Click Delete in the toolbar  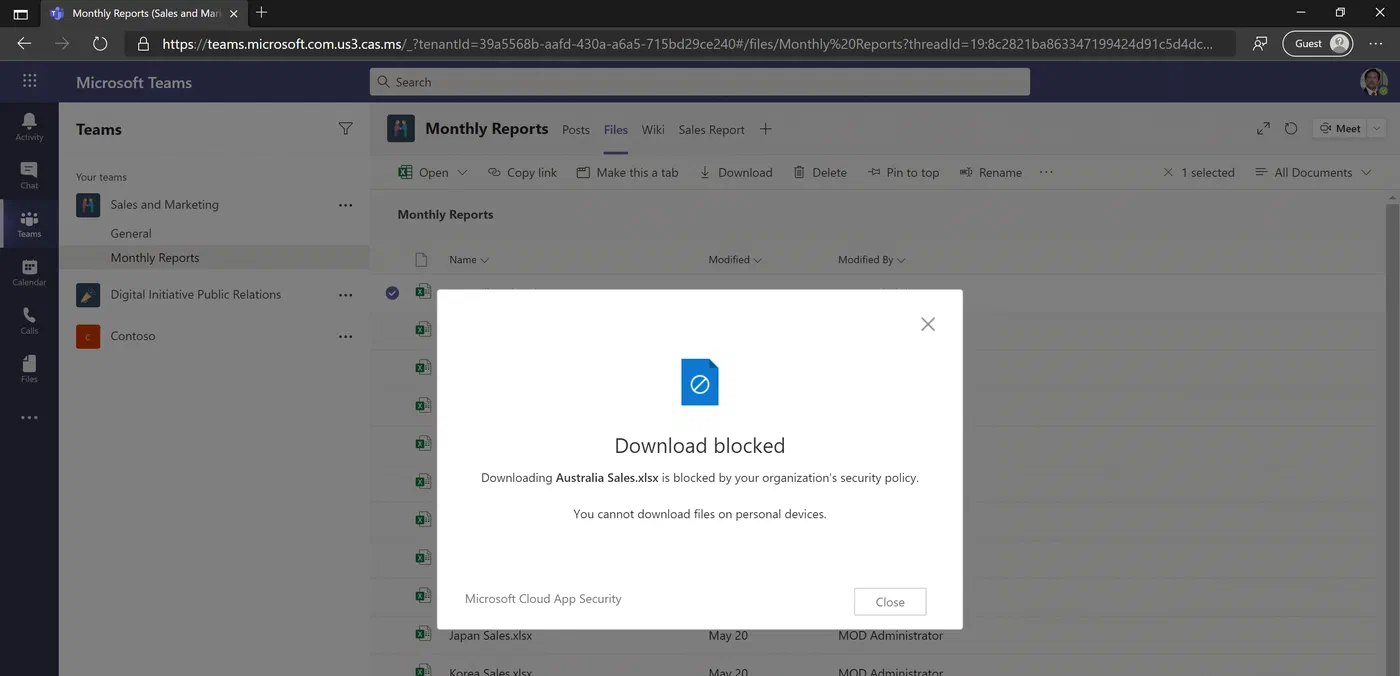[819, 173]
